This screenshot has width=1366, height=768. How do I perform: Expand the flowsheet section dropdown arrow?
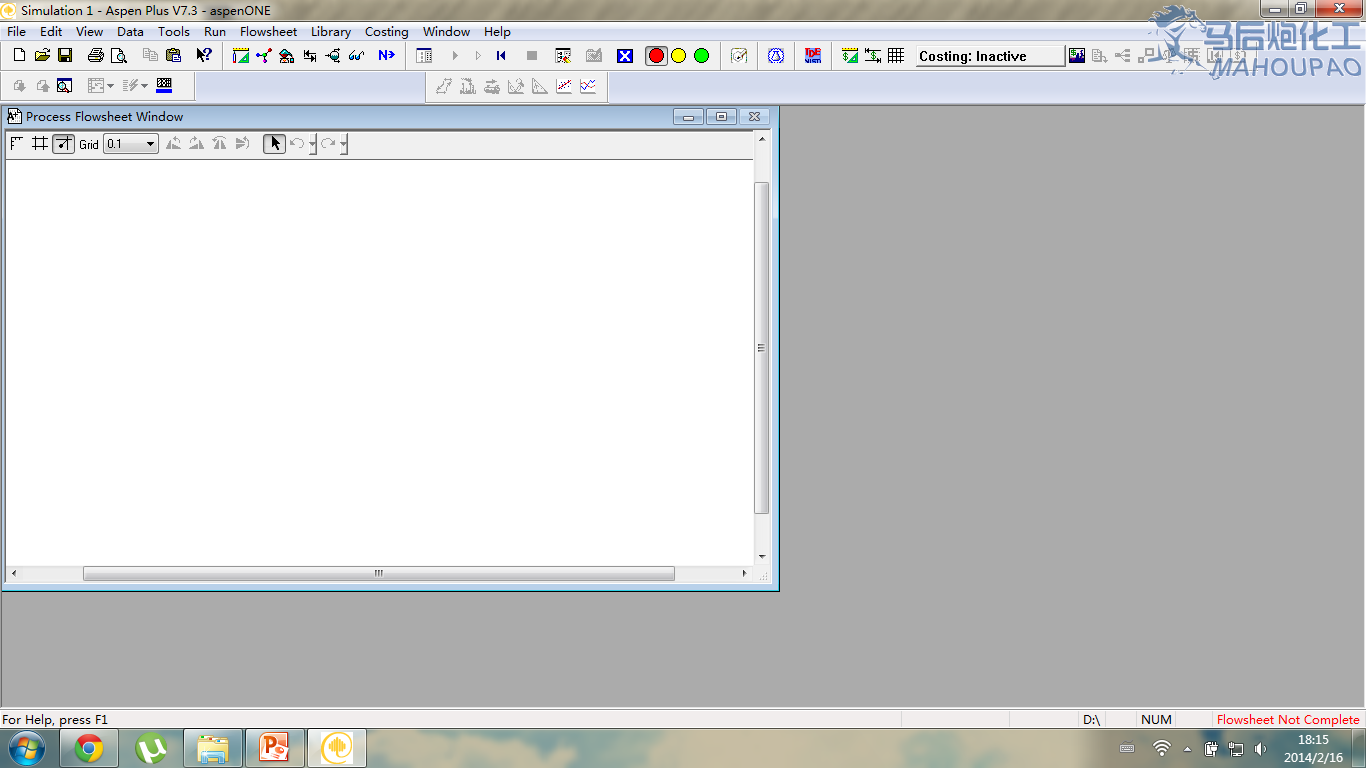tap(110, 86)
